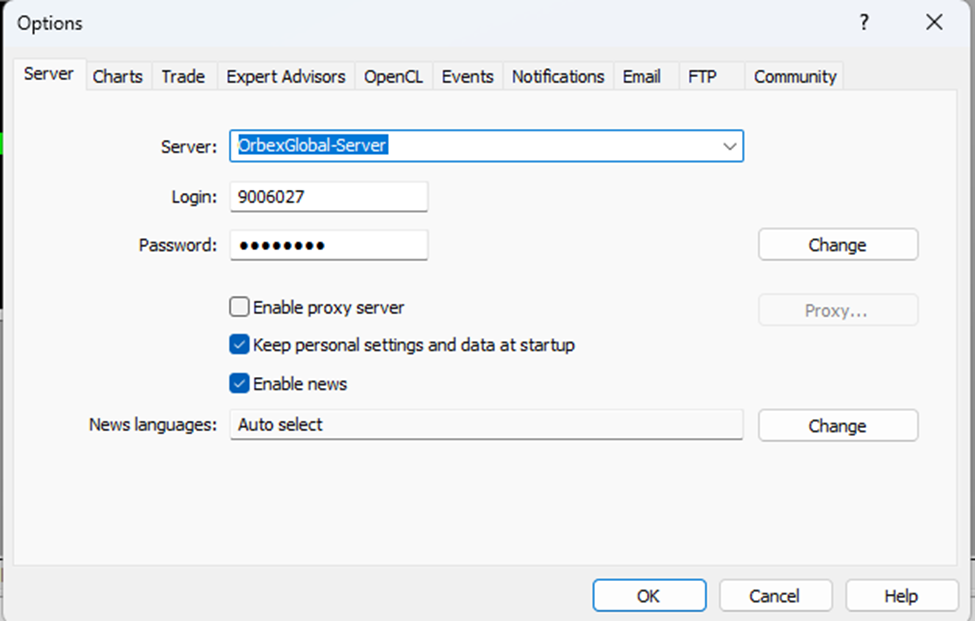Expand the Server dropdown arrow

pos(729,146)
